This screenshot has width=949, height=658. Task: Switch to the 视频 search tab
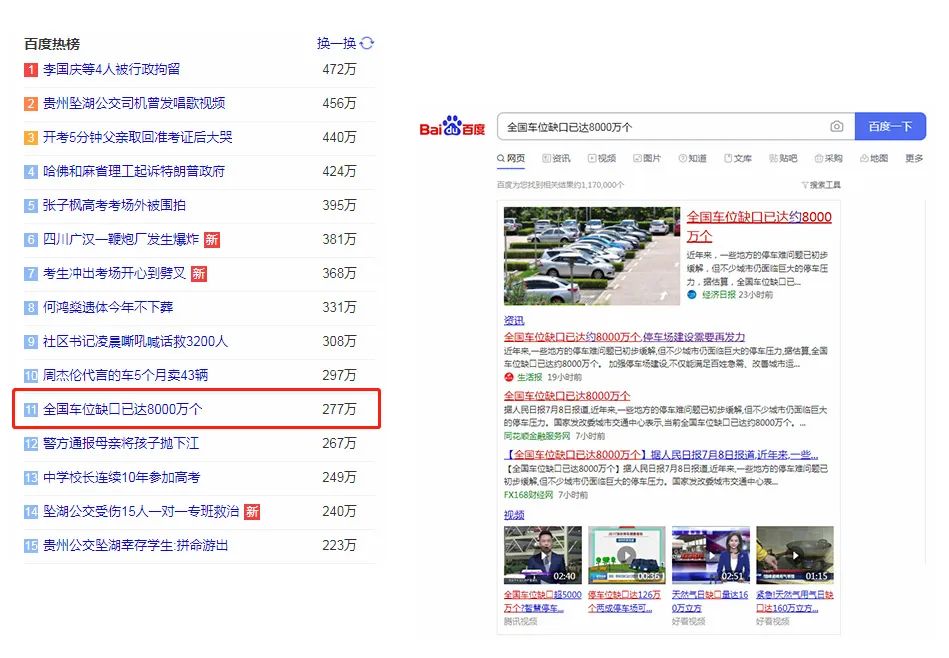602,158
